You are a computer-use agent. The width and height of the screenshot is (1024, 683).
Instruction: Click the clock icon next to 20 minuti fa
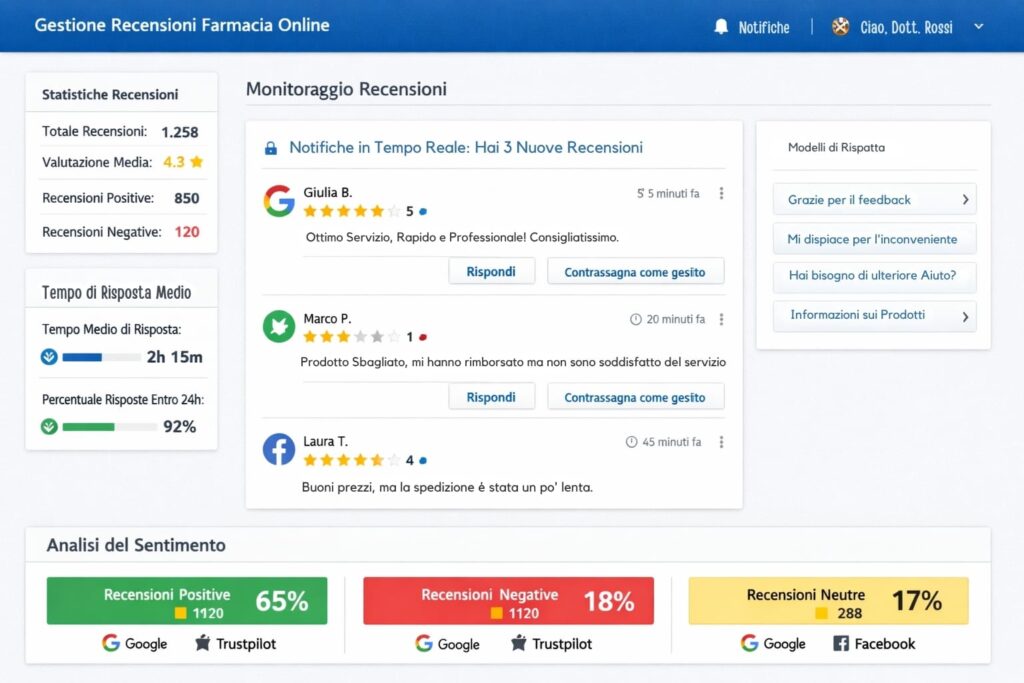click(635, 319)
